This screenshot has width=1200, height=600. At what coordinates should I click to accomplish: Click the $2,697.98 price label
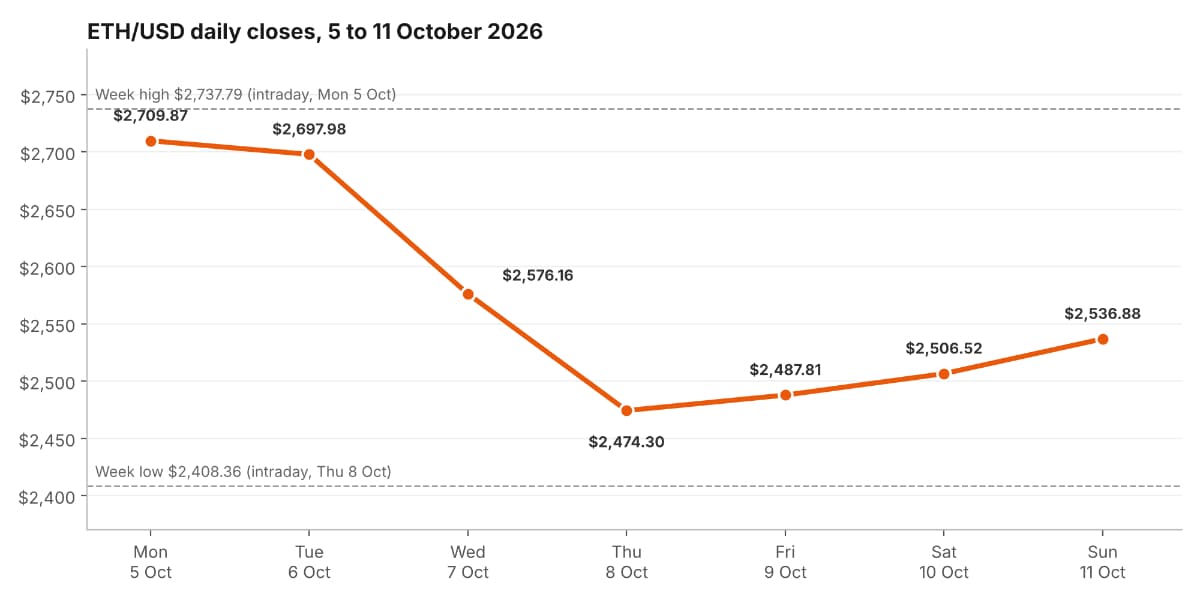pos(309,129)
